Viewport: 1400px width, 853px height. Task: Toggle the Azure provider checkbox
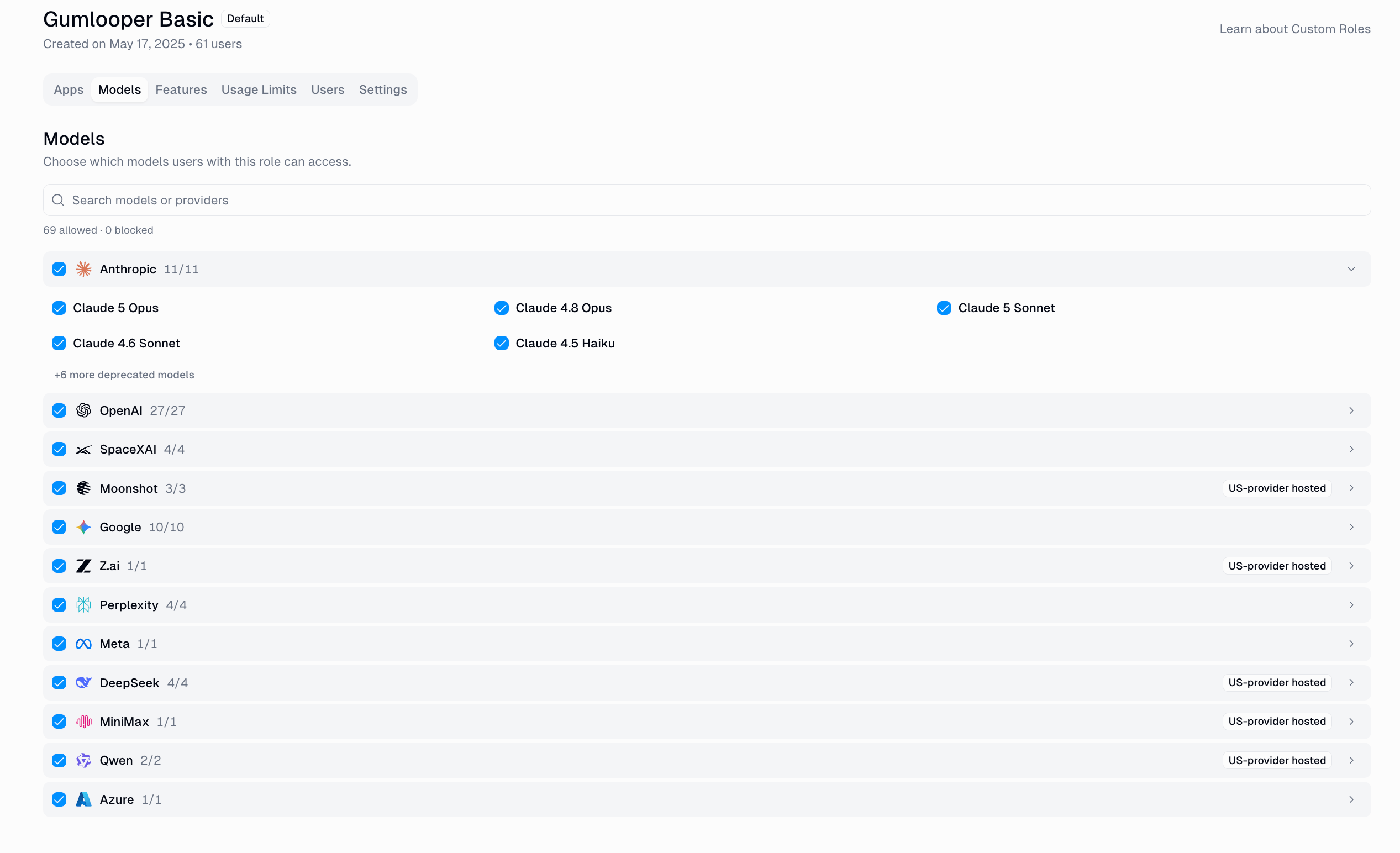pos(59,799)
